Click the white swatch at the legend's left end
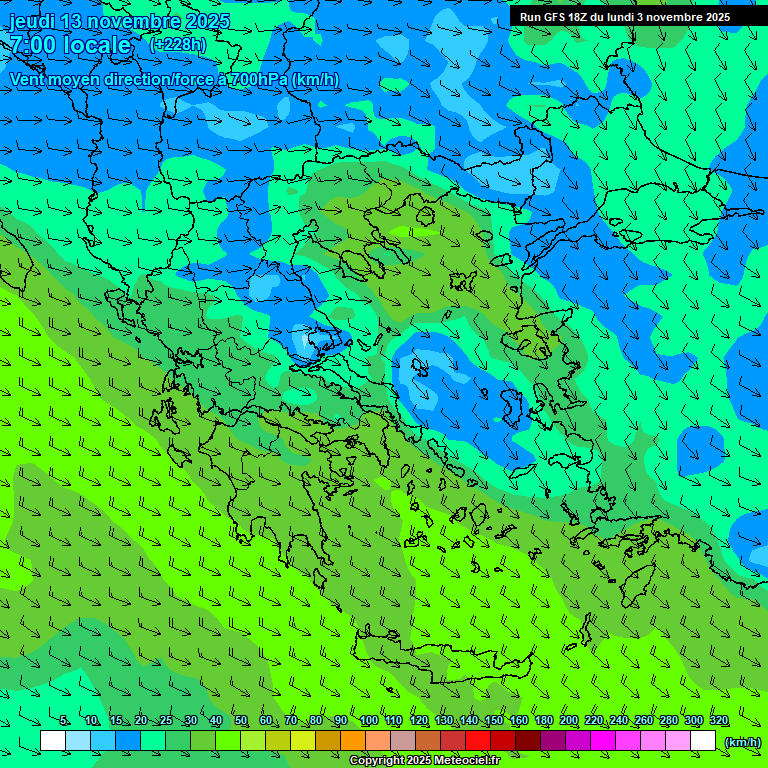The height and width of the screenshot is (768, 768). [x=53, y=741]
